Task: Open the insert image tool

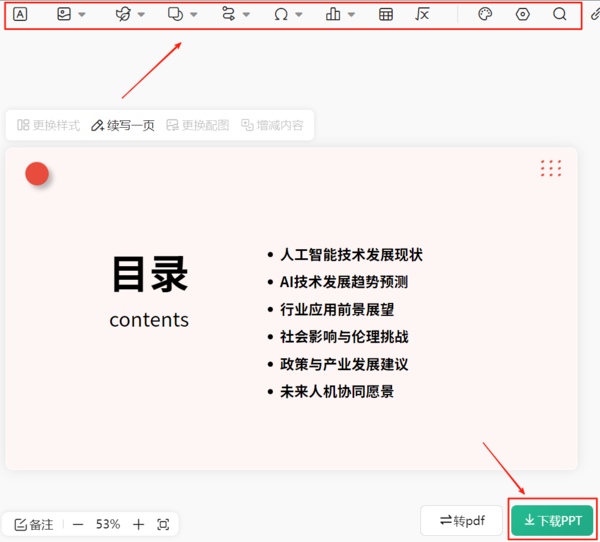Action: 64,14
